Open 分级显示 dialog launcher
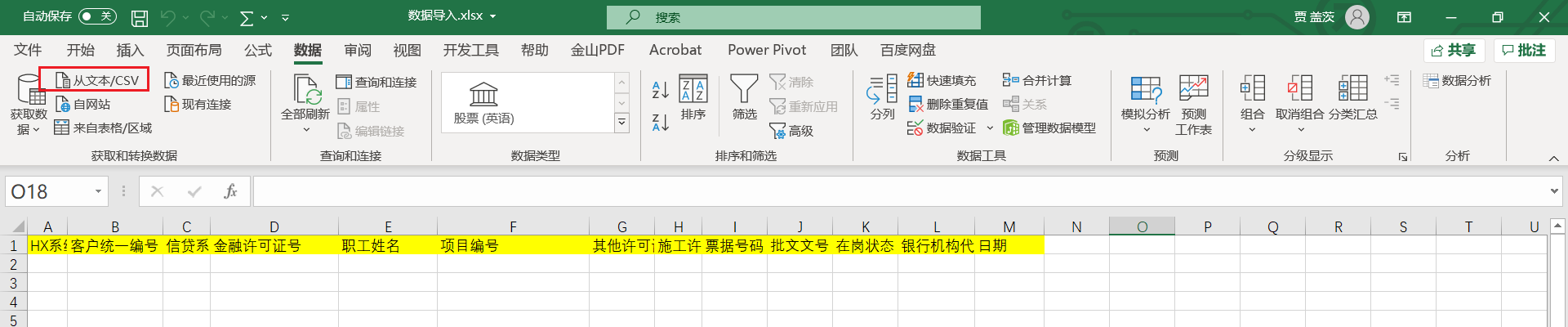 click(1403, 156)
